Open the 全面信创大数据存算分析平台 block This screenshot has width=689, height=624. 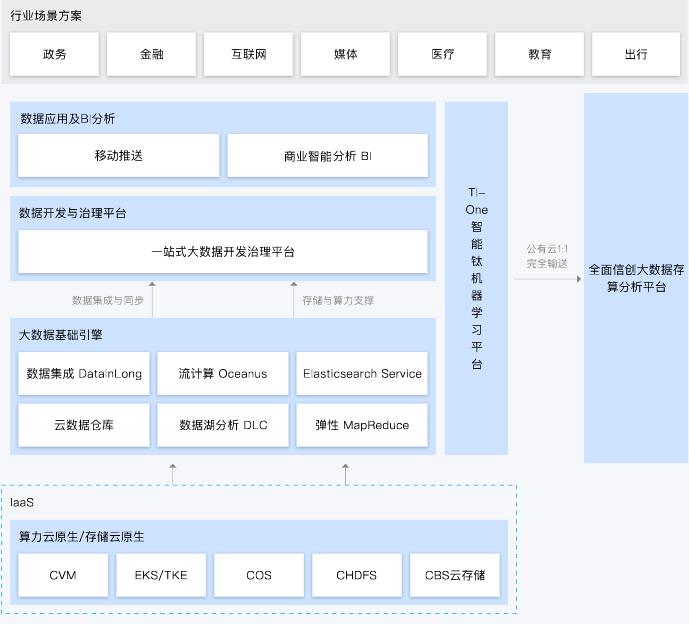(636, 278)
